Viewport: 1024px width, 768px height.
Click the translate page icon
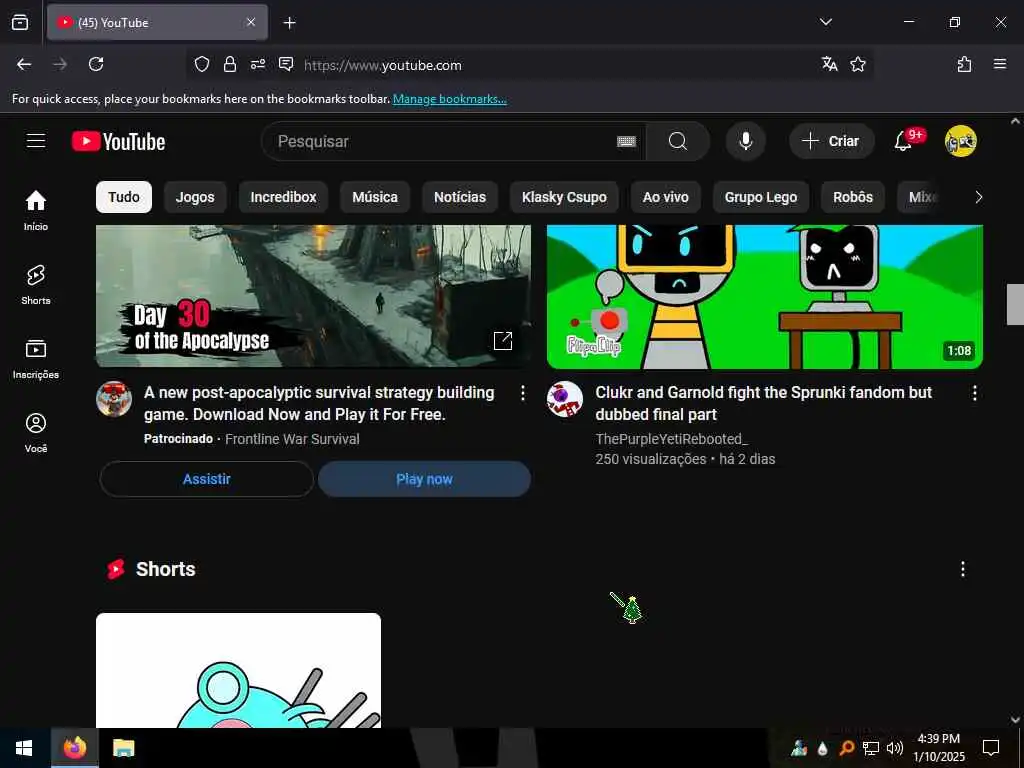click(x=829, y=64)
